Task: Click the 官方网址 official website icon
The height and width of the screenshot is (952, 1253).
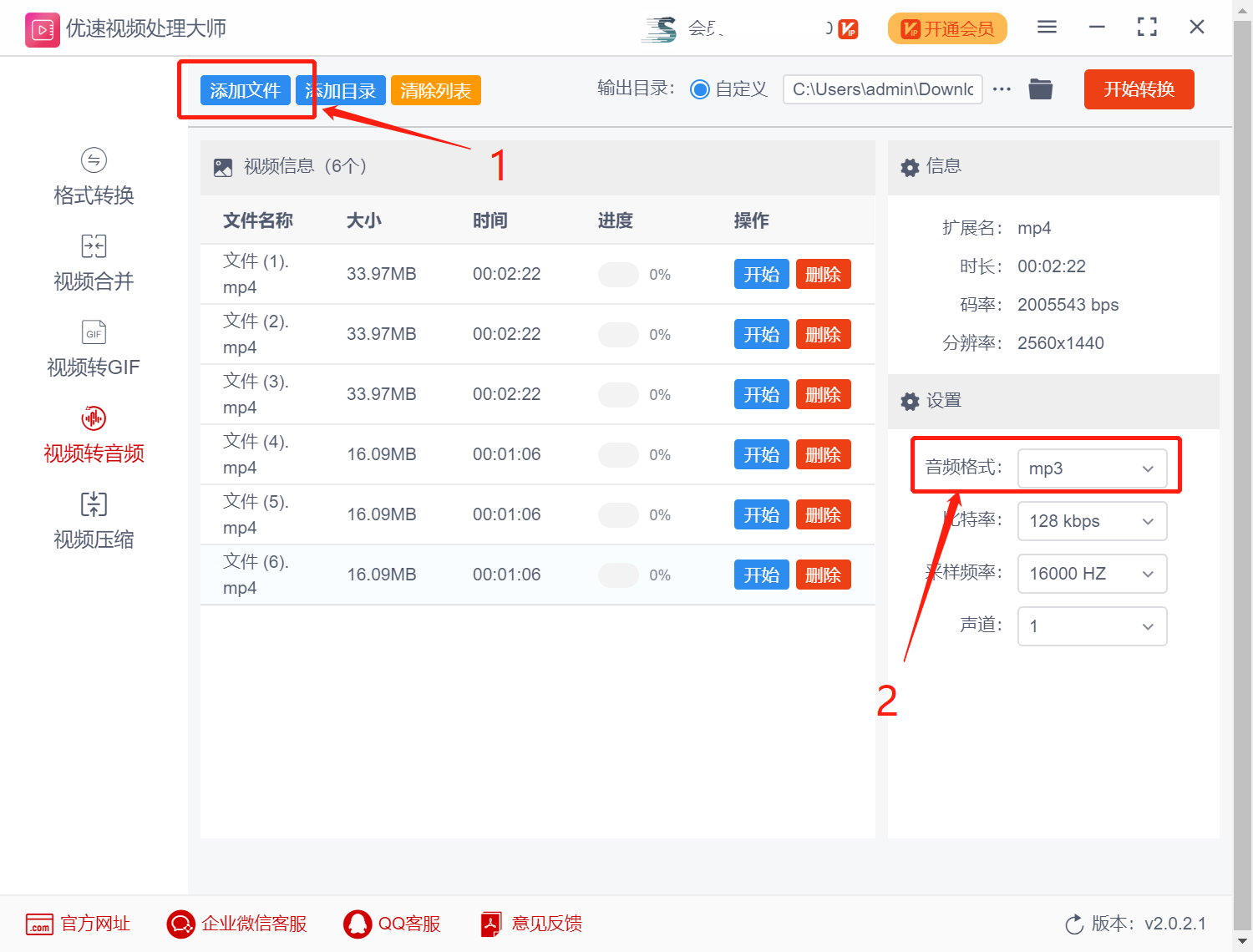Action: click(x=39, y=924)
